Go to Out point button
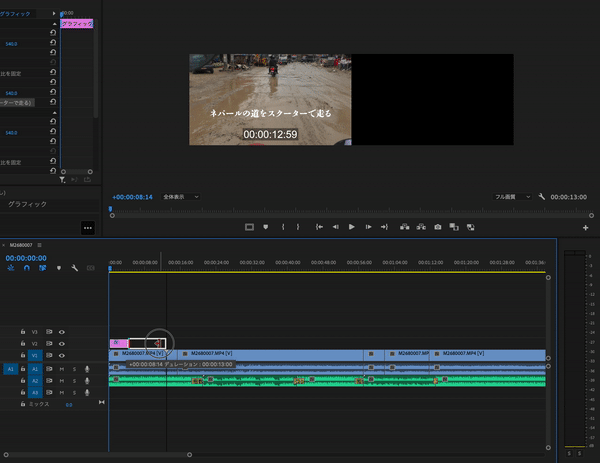The height and width of the screenshot is (463, 600). click(x=384, y=227)
